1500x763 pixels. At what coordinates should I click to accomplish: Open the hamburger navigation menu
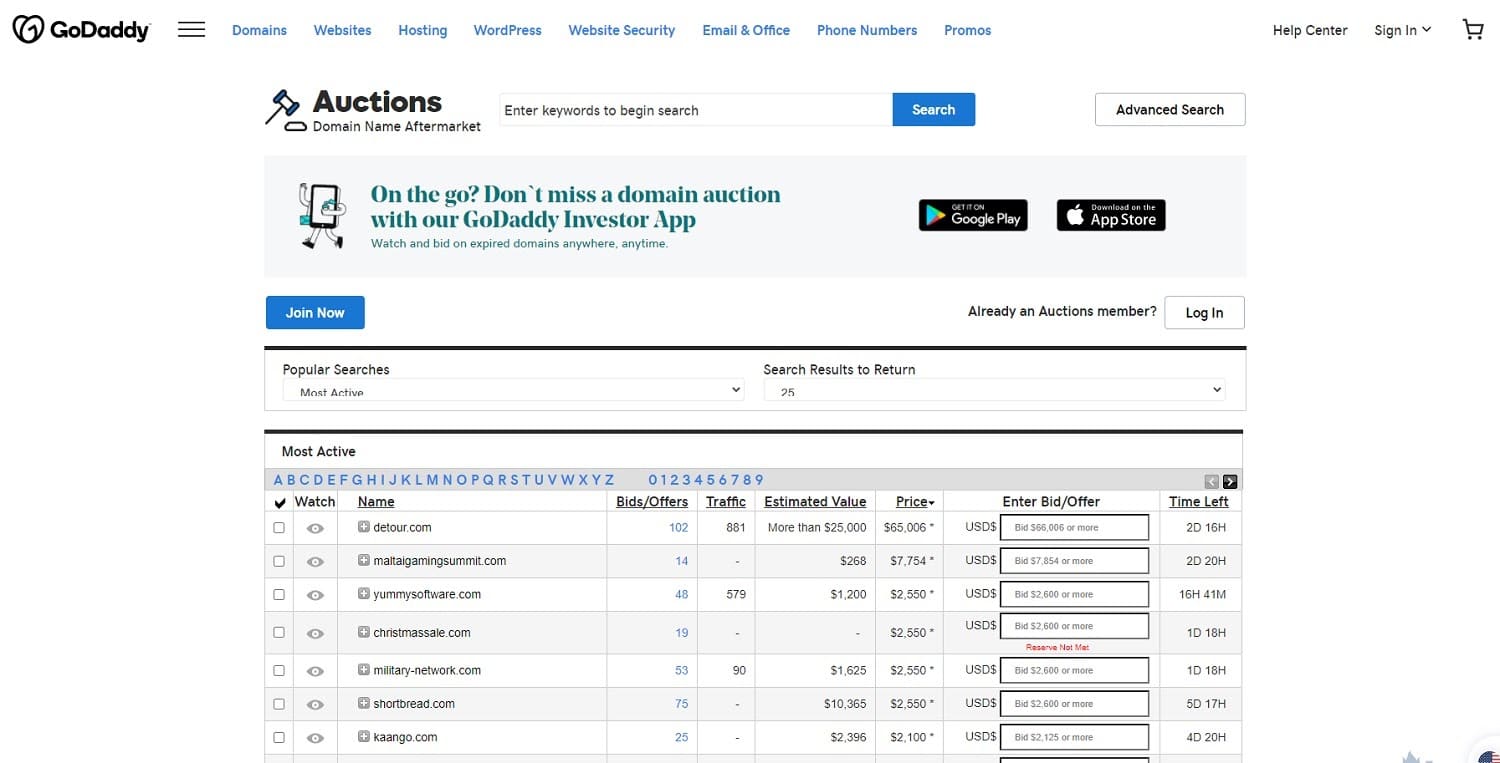pos(190,29)
